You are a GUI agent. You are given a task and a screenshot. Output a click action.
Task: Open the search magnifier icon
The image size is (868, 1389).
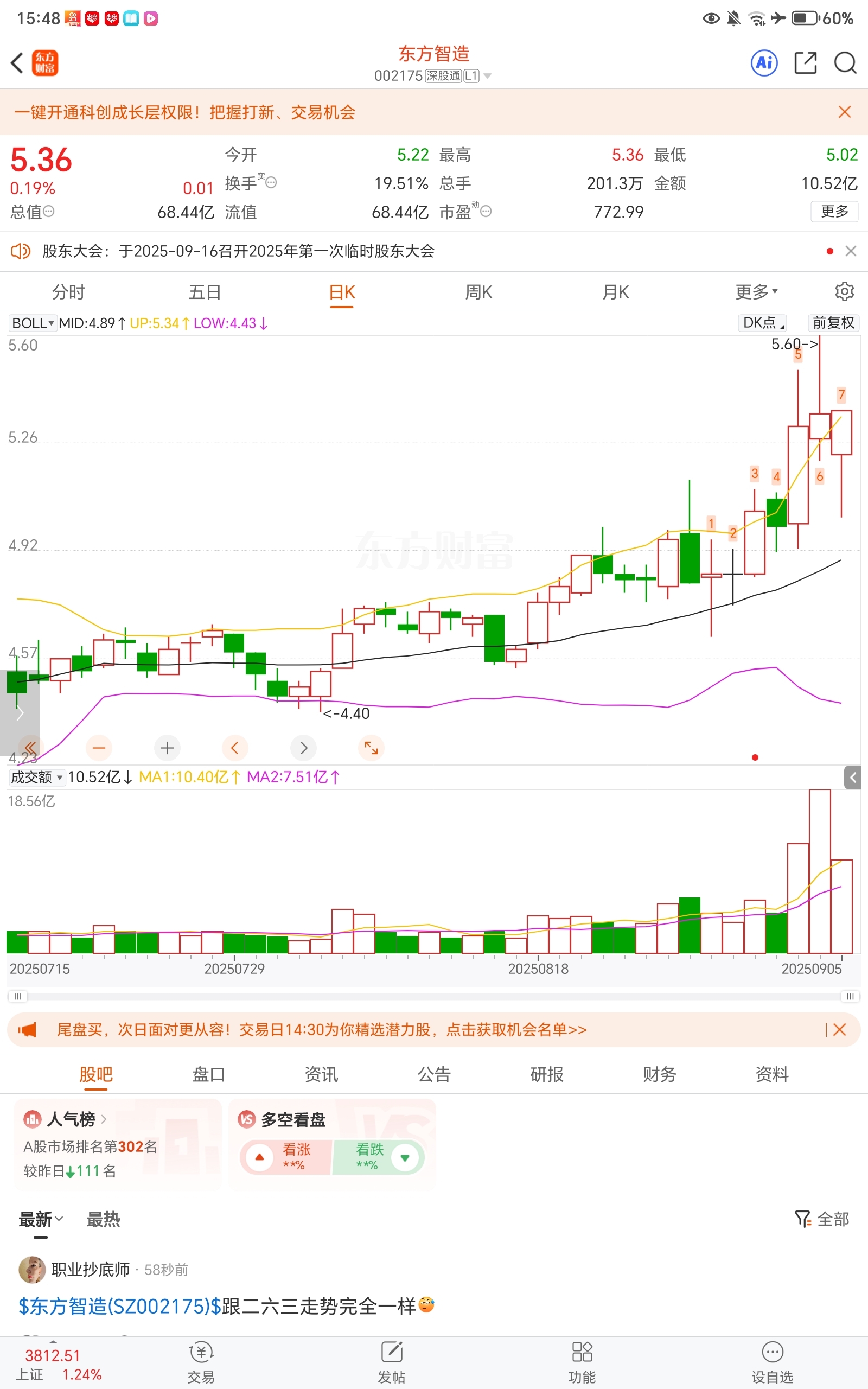(x=845, y=62)
